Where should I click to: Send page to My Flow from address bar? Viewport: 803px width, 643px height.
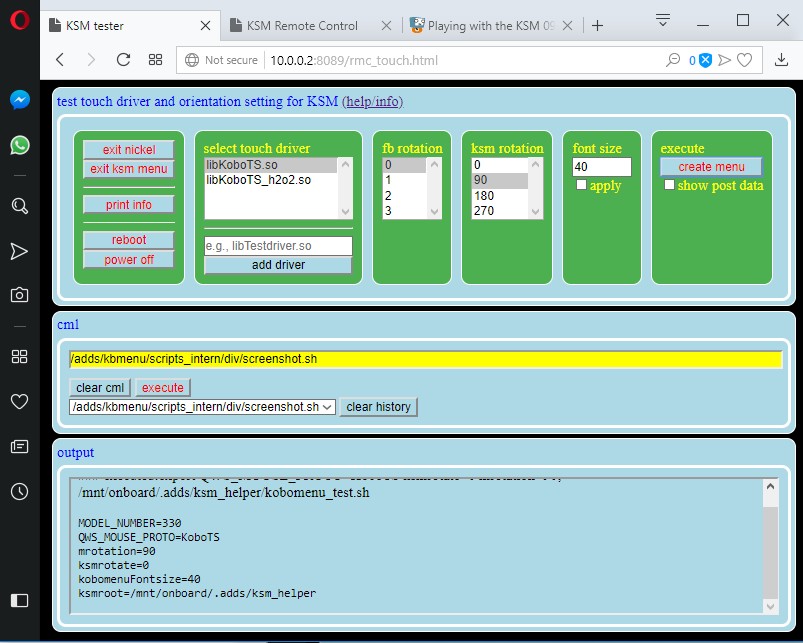click(x=724, y=60)
